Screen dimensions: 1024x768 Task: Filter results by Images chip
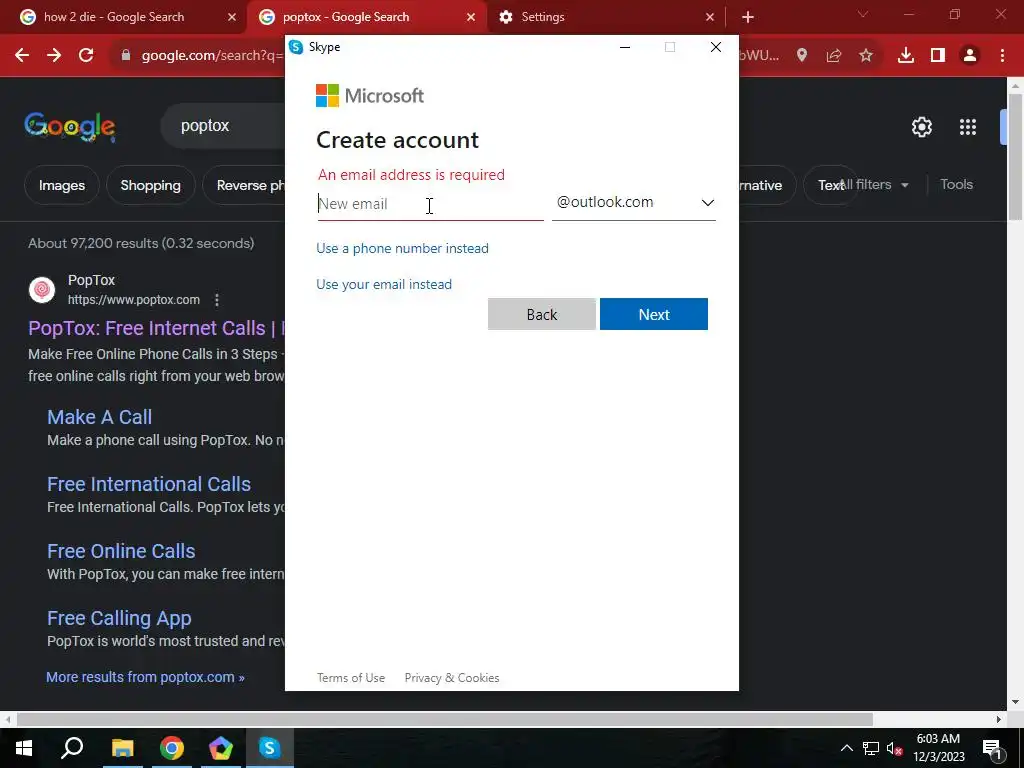[62, 185]
